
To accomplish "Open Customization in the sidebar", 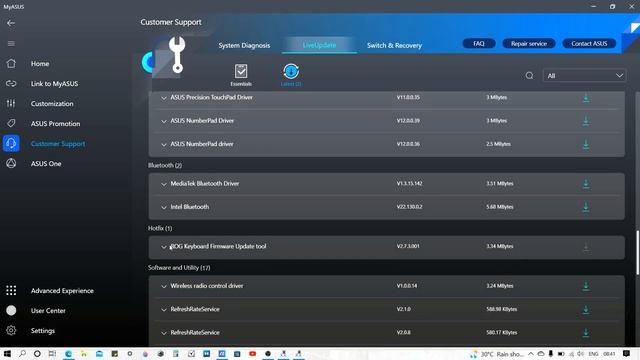I will [52, 104].
